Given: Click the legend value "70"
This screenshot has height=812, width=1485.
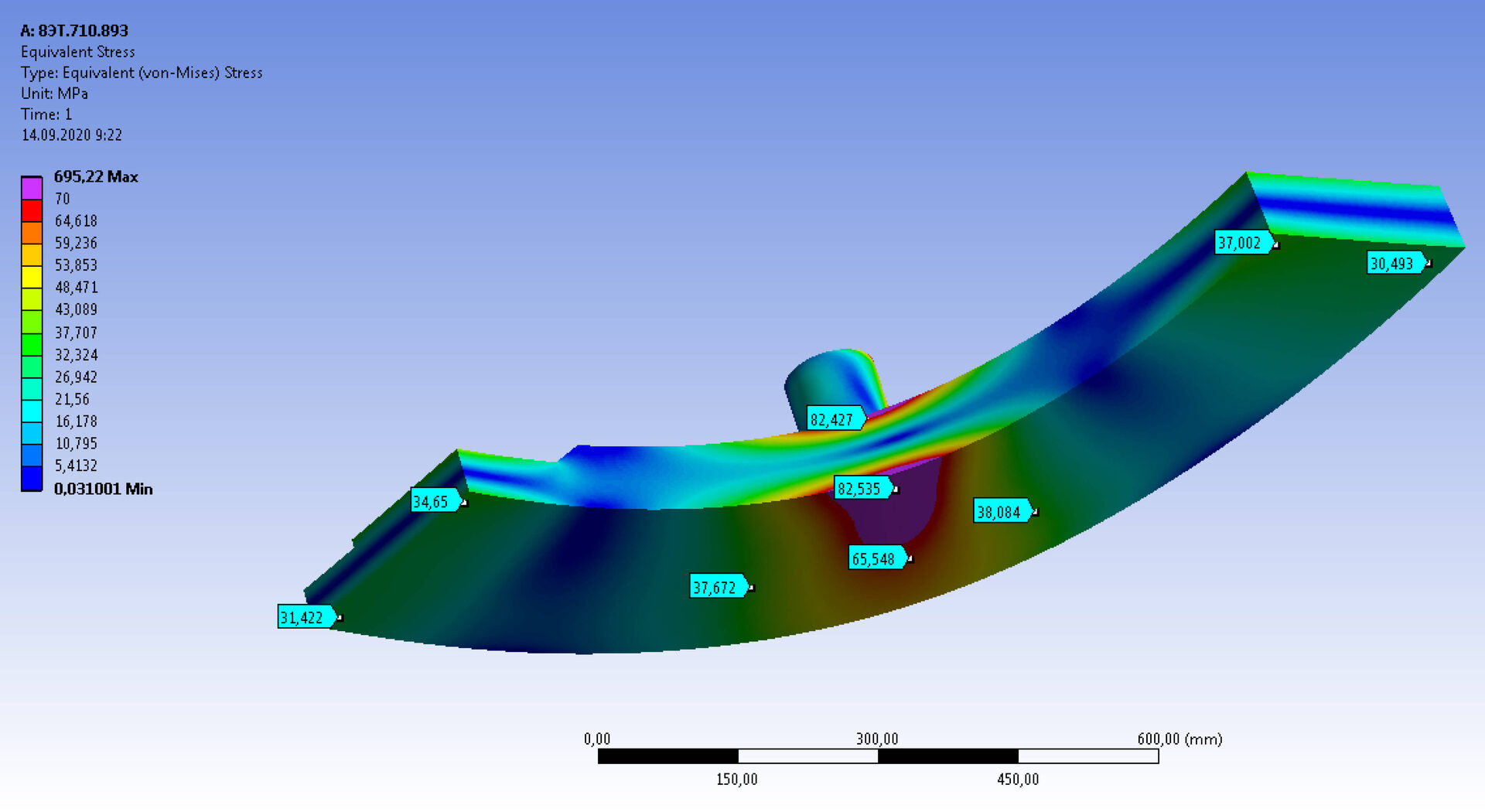Looking at the screenshot, I should click(x=62, y=199).
